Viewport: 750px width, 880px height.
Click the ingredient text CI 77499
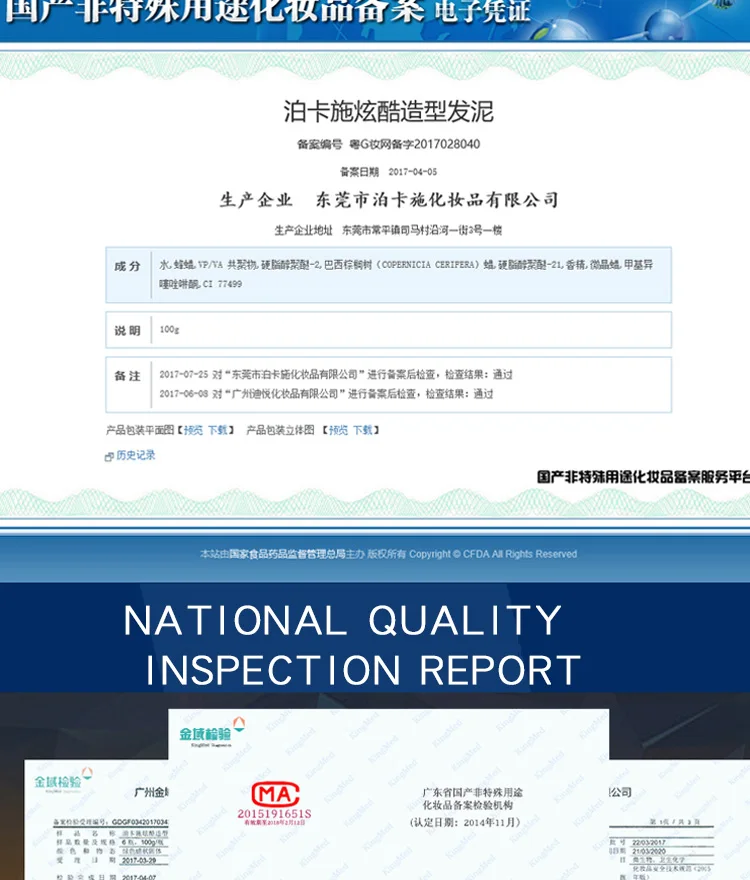pyautogui.click(x=222, y=284)
